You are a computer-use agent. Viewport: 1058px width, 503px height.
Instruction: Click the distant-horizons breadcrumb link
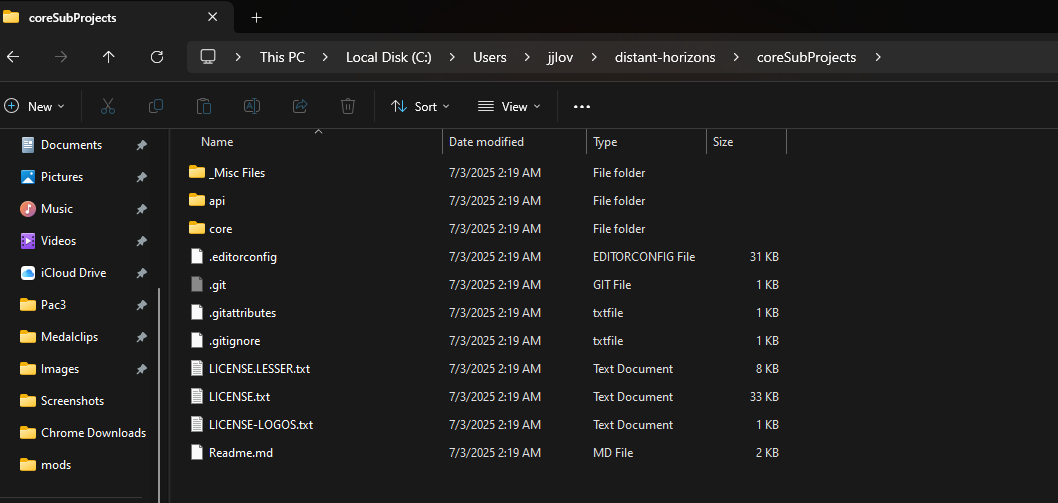[x=665, y=57]
